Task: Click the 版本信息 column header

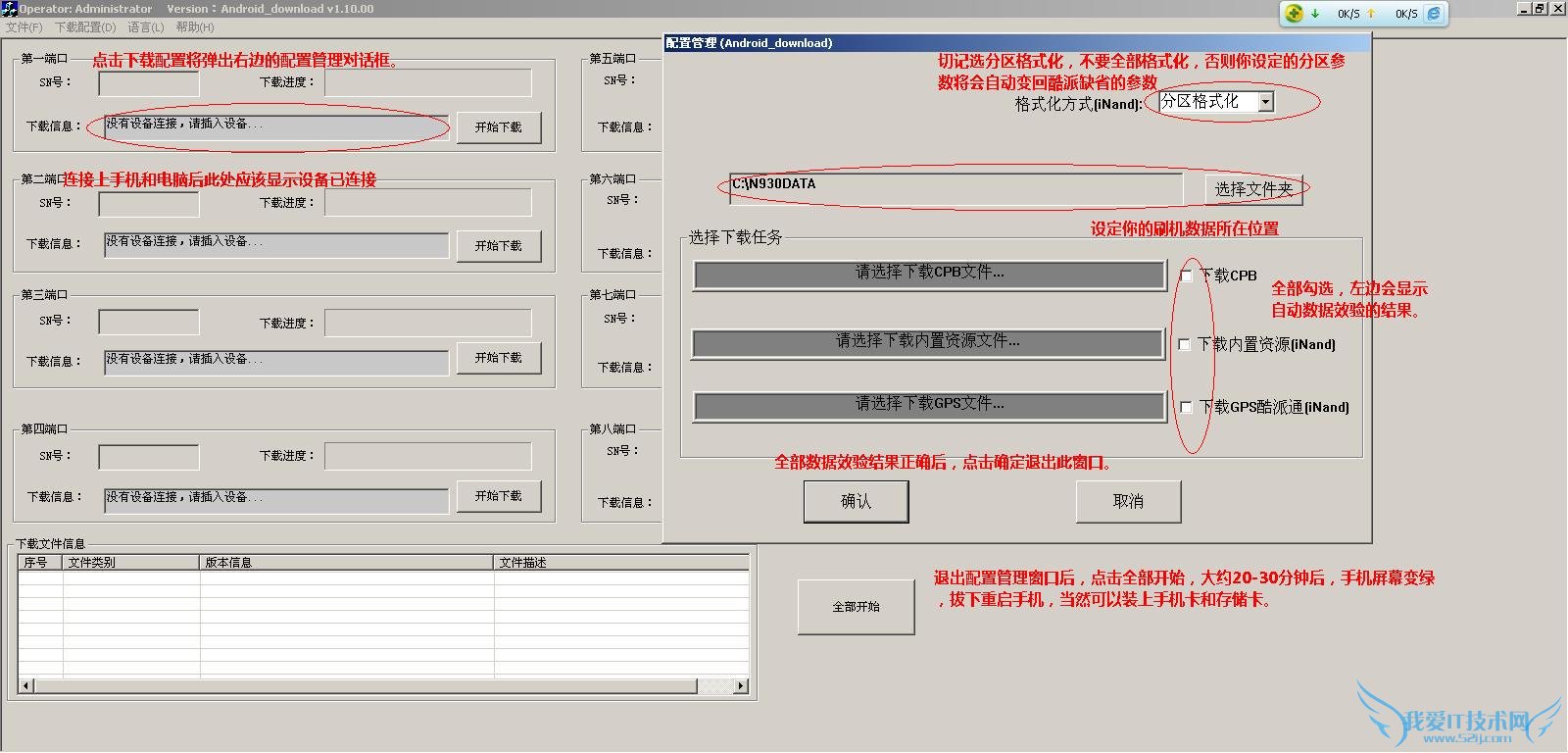Action: click(347, 563)
